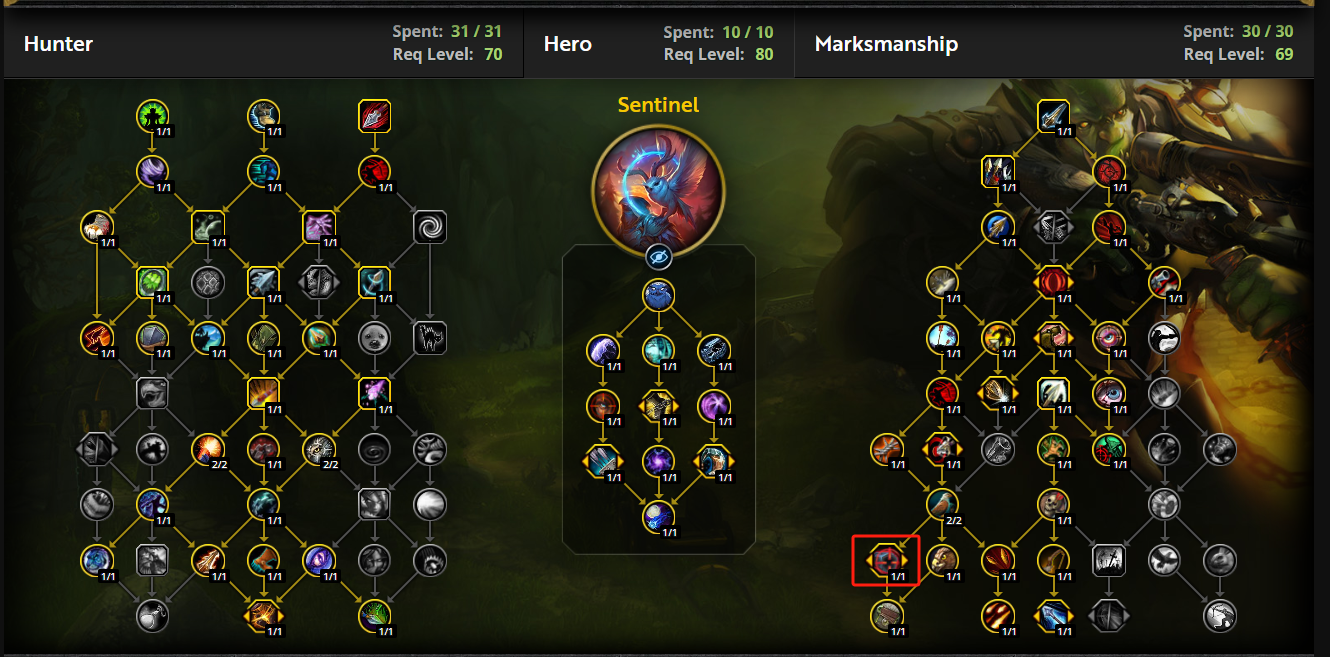Toggle the gray seal-face talent node

coord(375,338)
